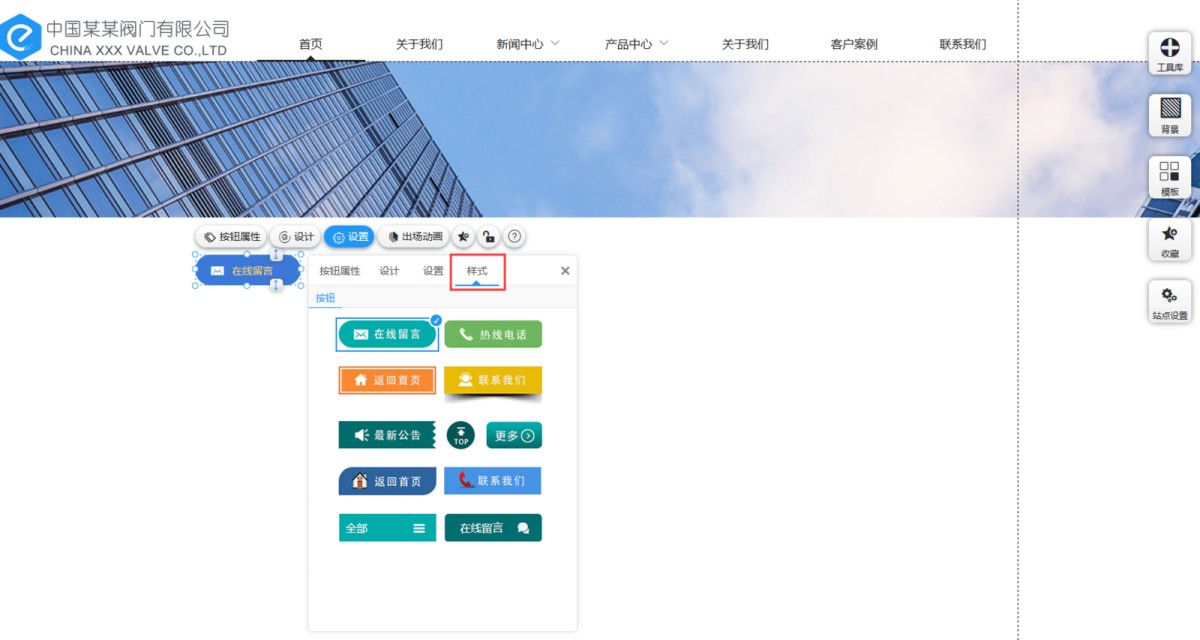This screenshot has height=640, width=1200.
Task: Click the 模板 template icon in sidebar
Action: 1169,177
